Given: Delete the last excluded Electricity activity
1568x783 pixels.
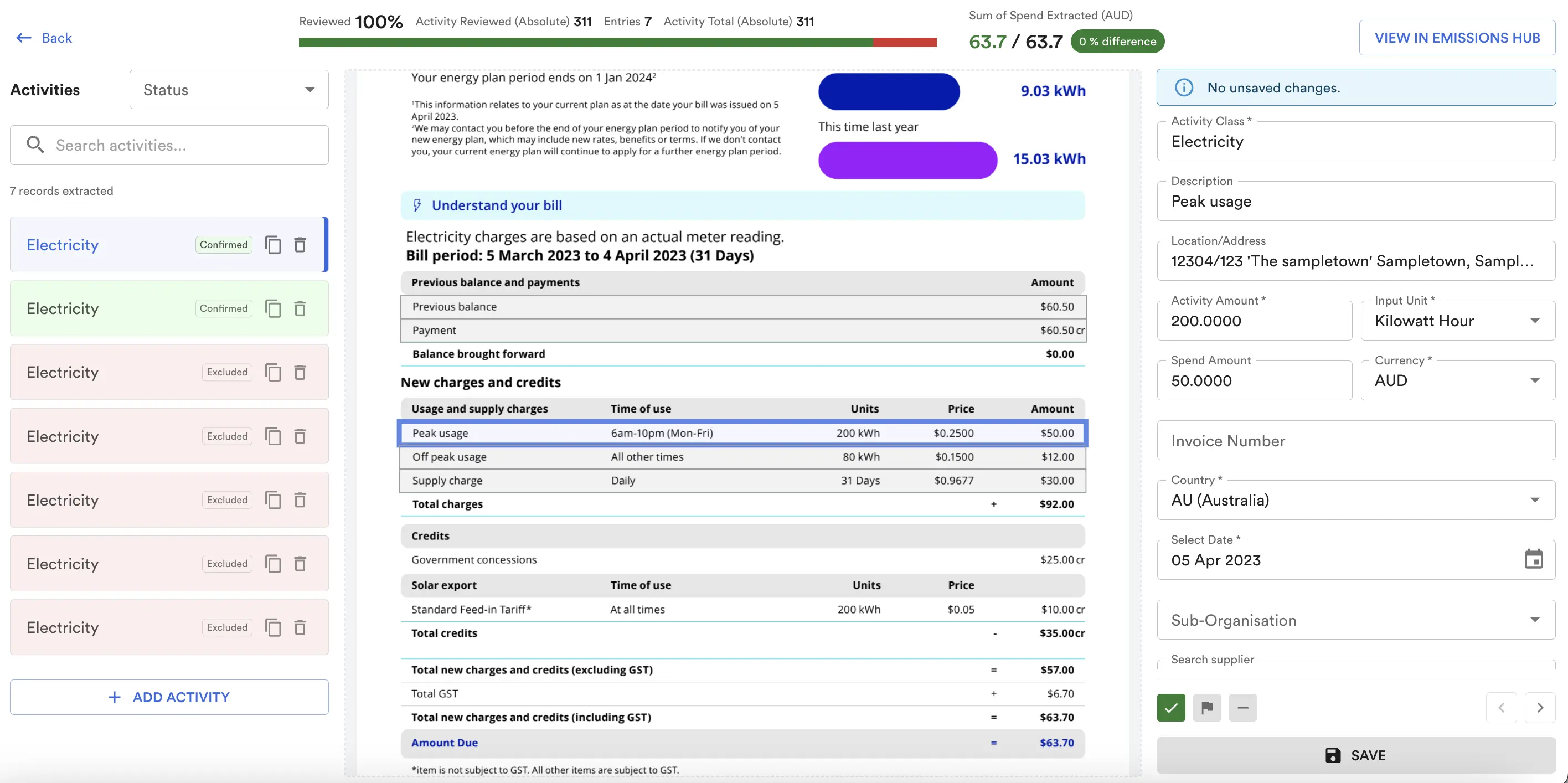Looking at the screenshot, I should click(x=300, y=627).
